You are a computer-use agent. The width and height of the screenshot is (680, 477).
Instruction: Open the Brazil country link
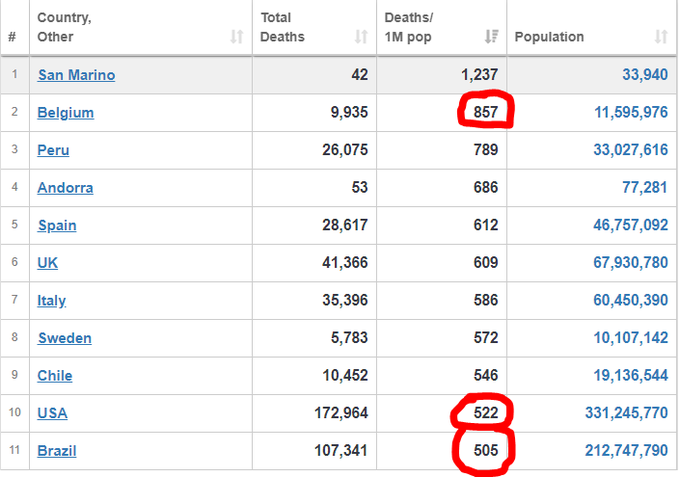57,451
